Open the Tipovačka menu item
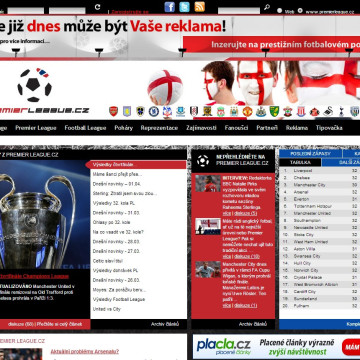Screen dimensions: 360x360 click(329, 128)
